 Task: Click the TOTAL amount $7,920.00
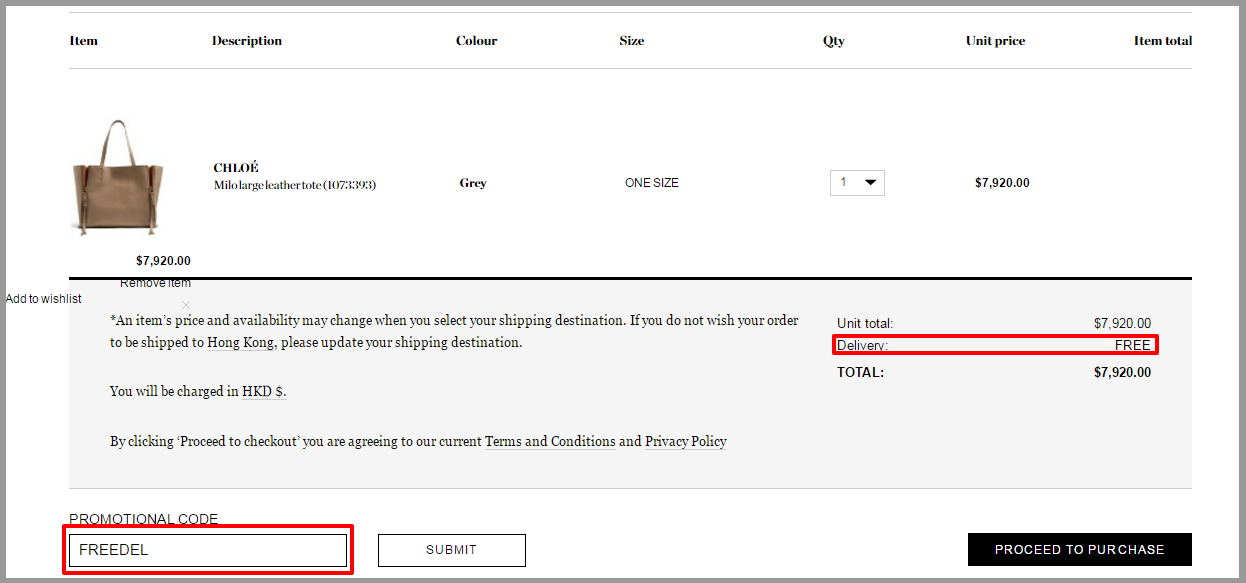click(x=1123, y=372)
